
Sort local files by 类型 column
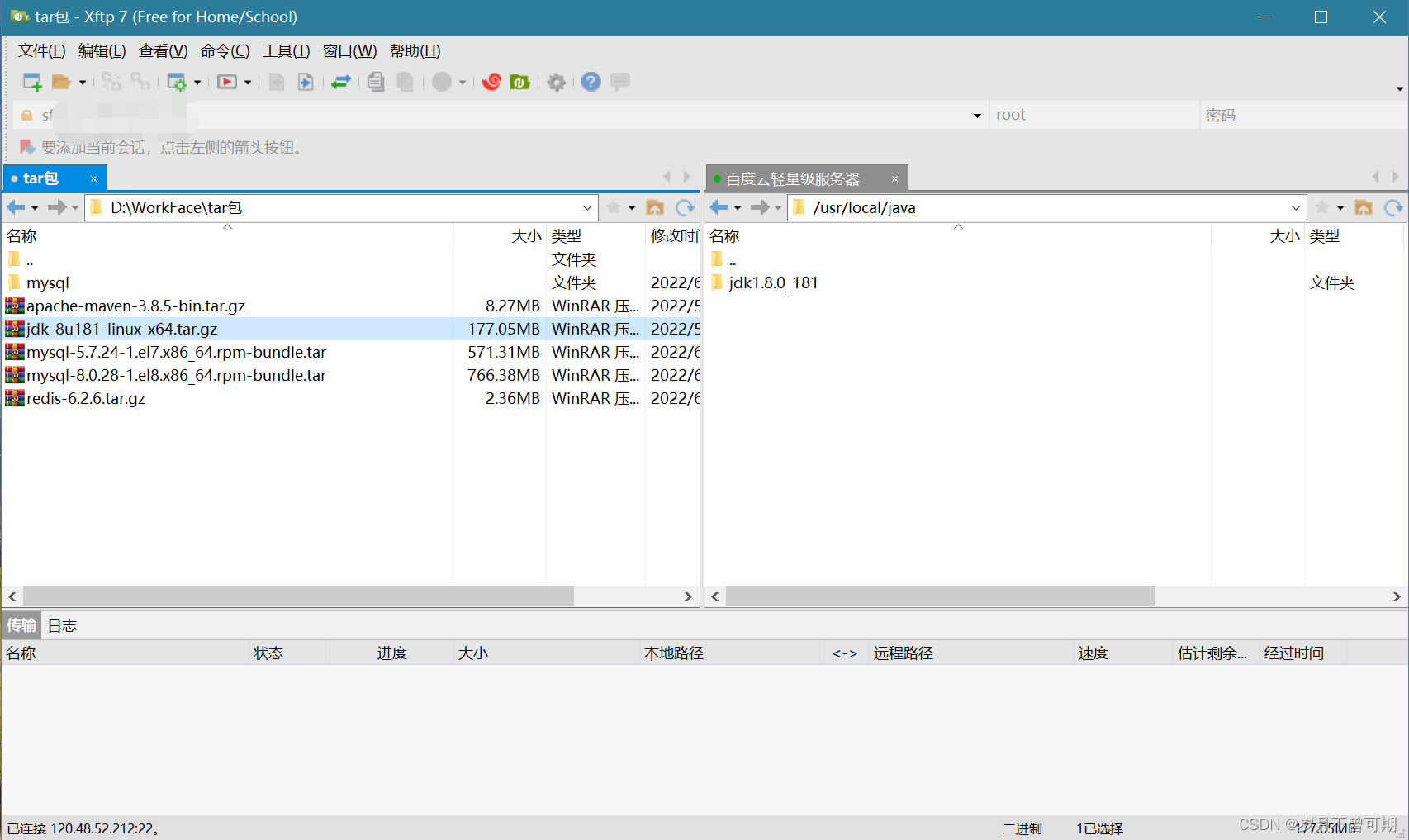(x=595, y=236)
